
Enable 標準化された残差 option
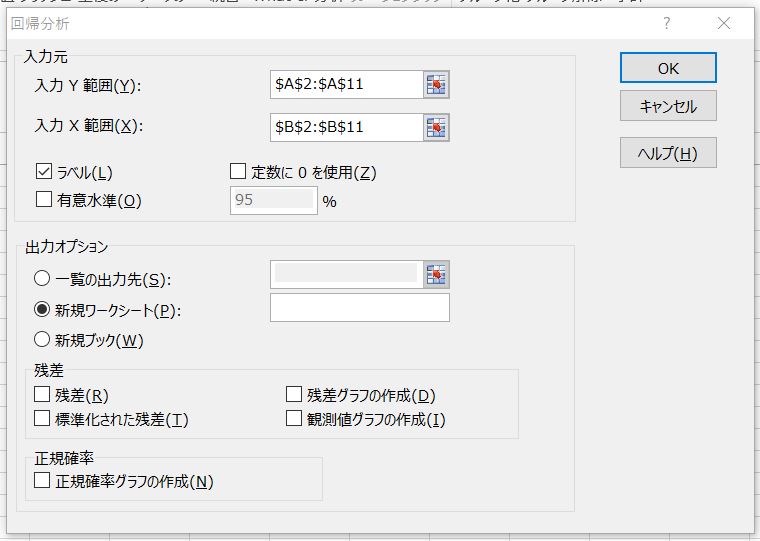click(42, 418)
